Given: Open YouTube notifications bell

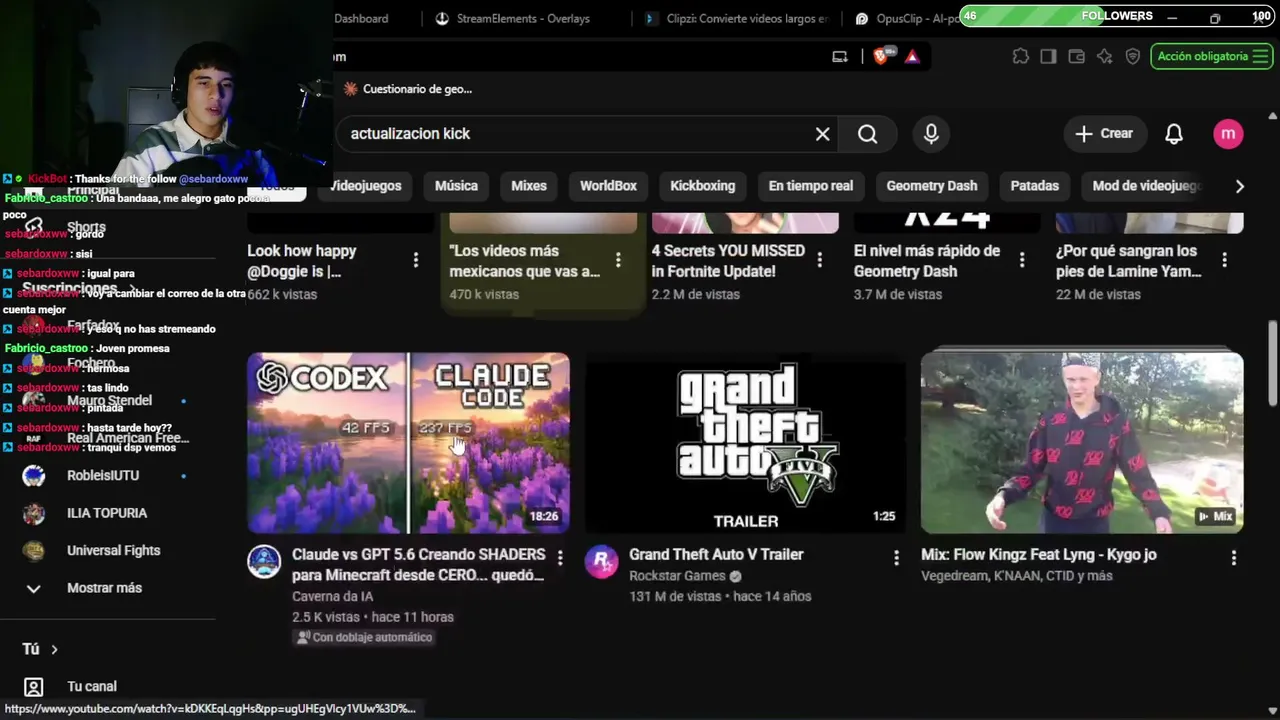Looking at the screenshot, I should click(1174, 134).
